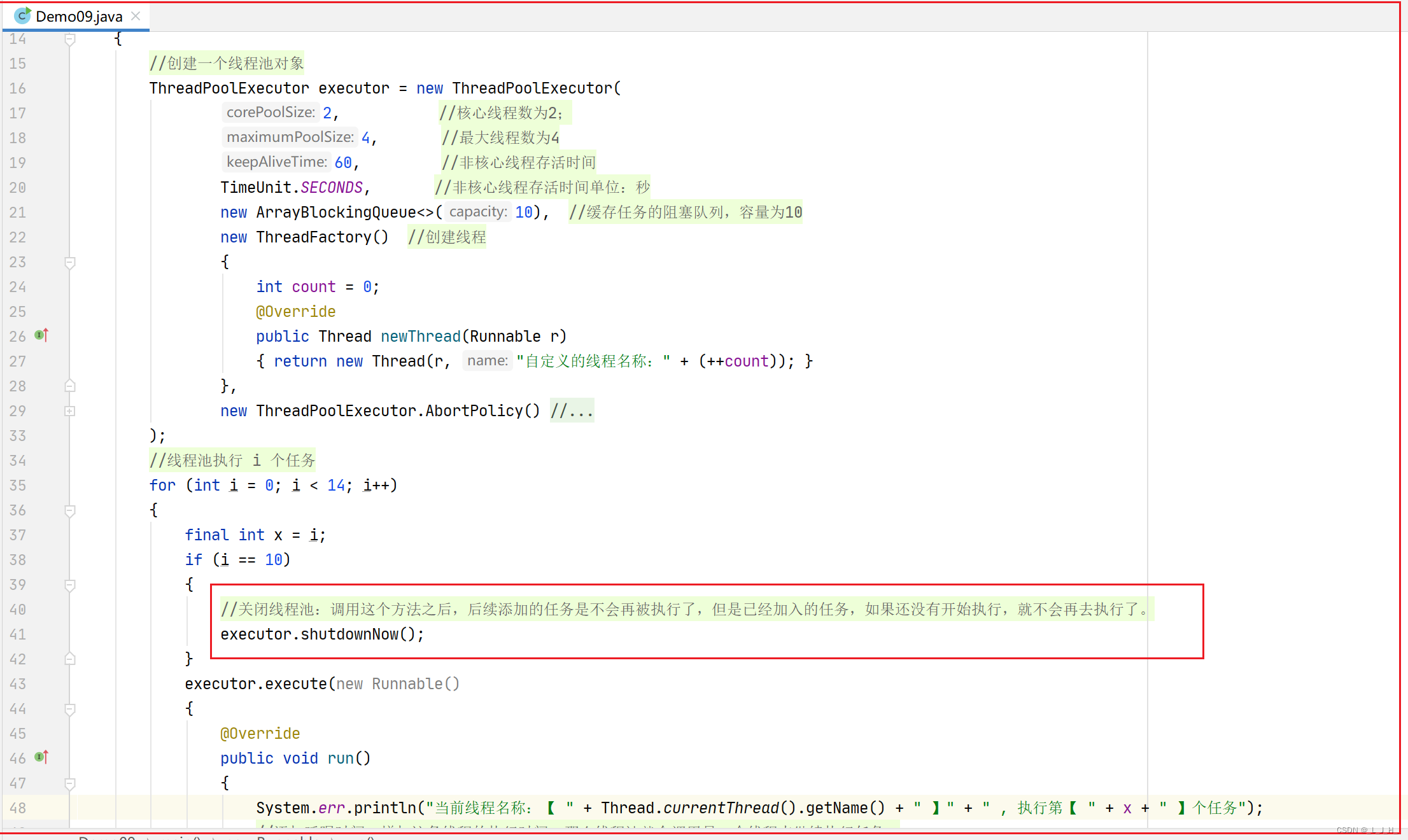This screenshot has height=840, width=1408.
Task: Click comment '//核心线程数为2;'
Action: pos(504,113)
